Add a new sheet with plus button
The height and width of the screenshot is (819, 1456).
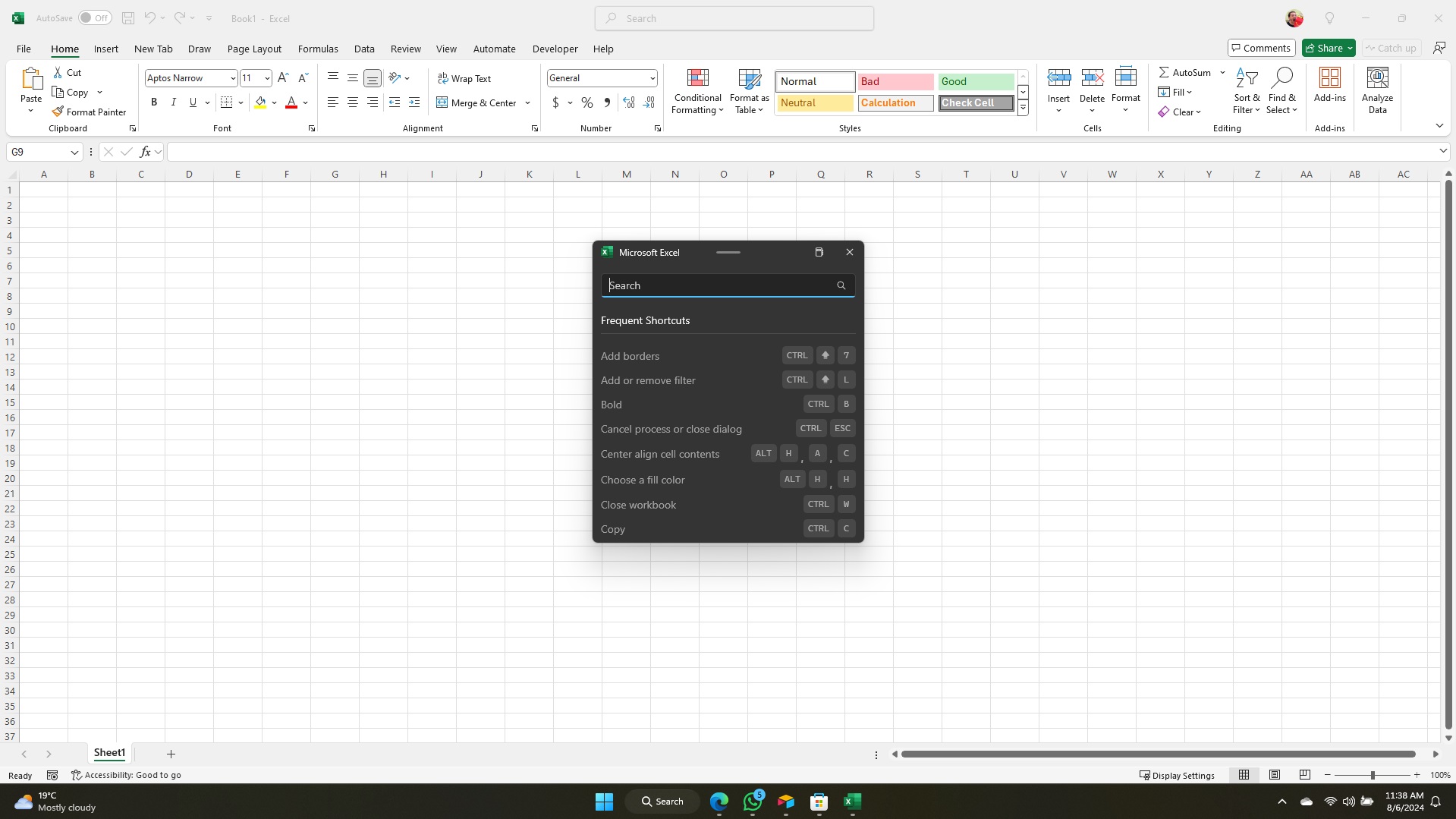coord(171,754)
